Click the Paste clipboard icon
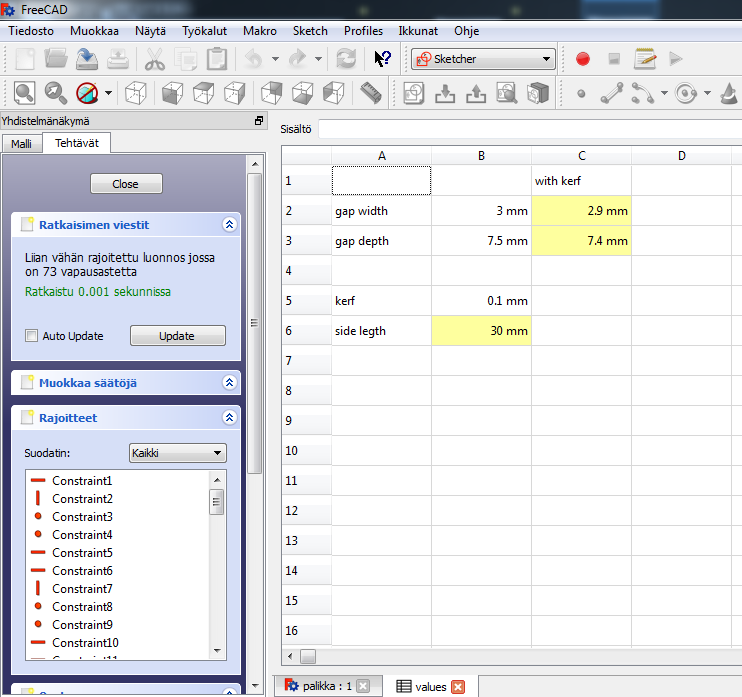The image size is (742, 697). click(x=217, y=59)
